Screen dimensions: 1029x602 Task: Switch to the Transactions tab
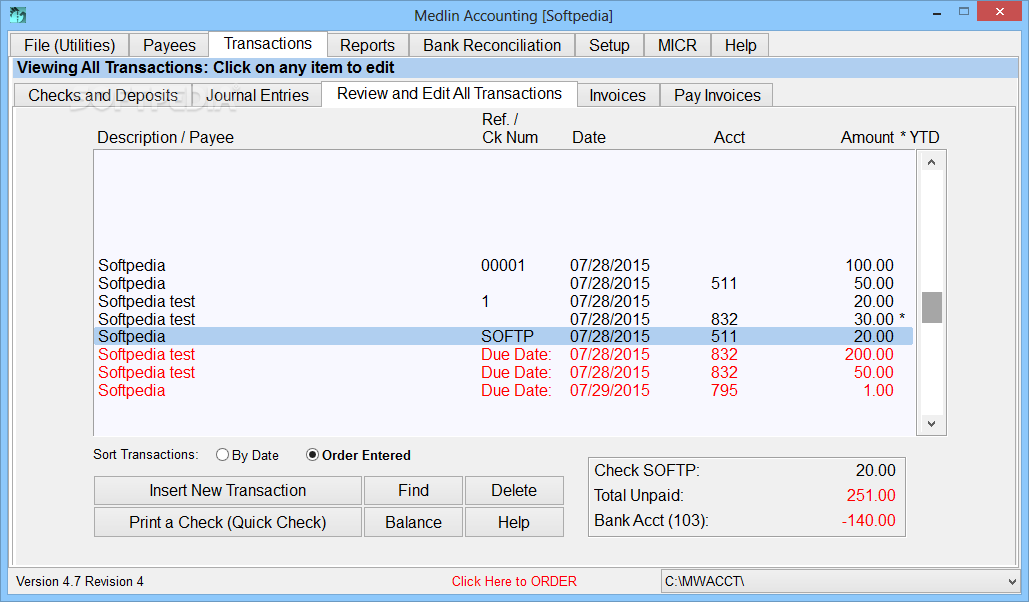point(268,44)
